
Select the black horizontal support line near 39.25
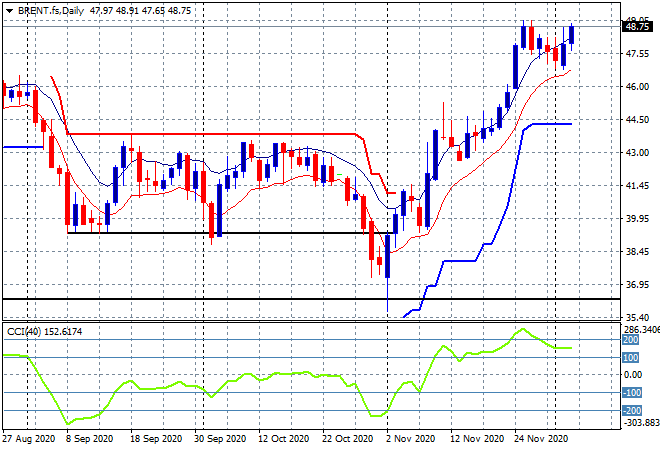coord(232,233)
